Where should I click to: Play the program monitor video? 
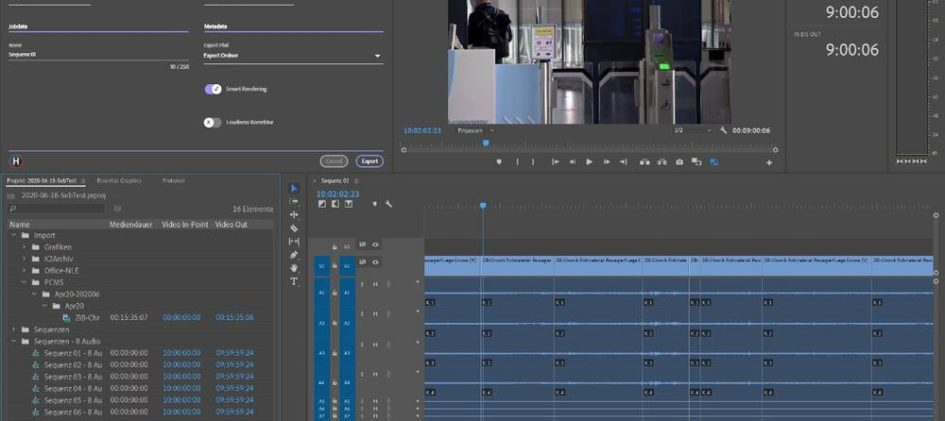(x=589, y=162)
